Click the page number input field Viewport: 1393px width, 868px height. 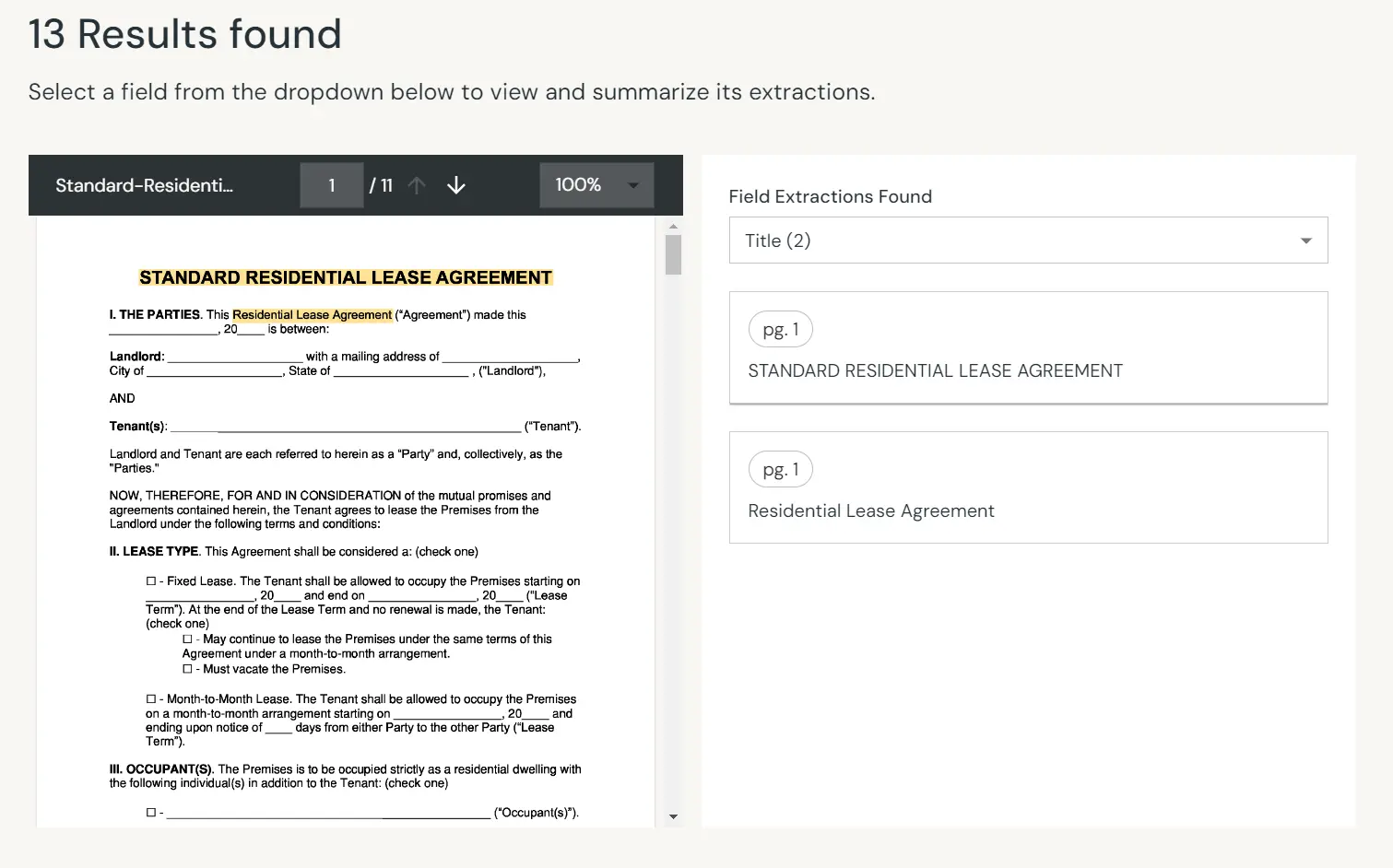(x=331, y=184)
